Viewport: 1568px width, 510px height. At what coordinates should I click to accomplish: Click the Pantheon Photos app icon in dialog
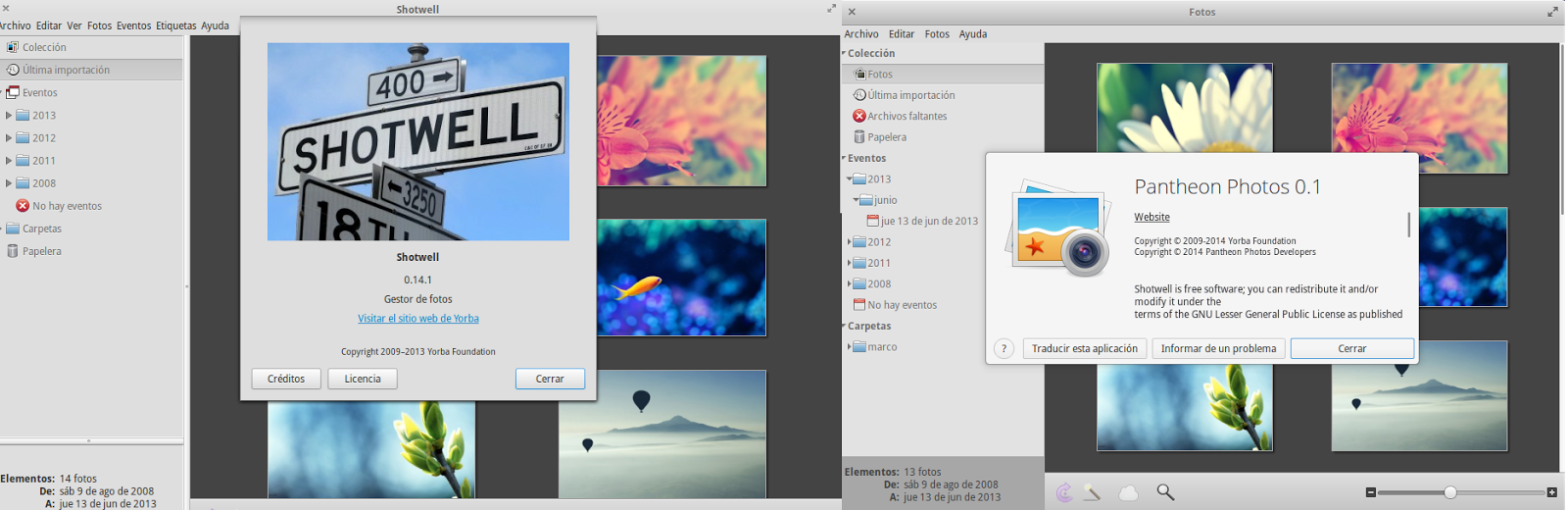tap(1058, 228)
